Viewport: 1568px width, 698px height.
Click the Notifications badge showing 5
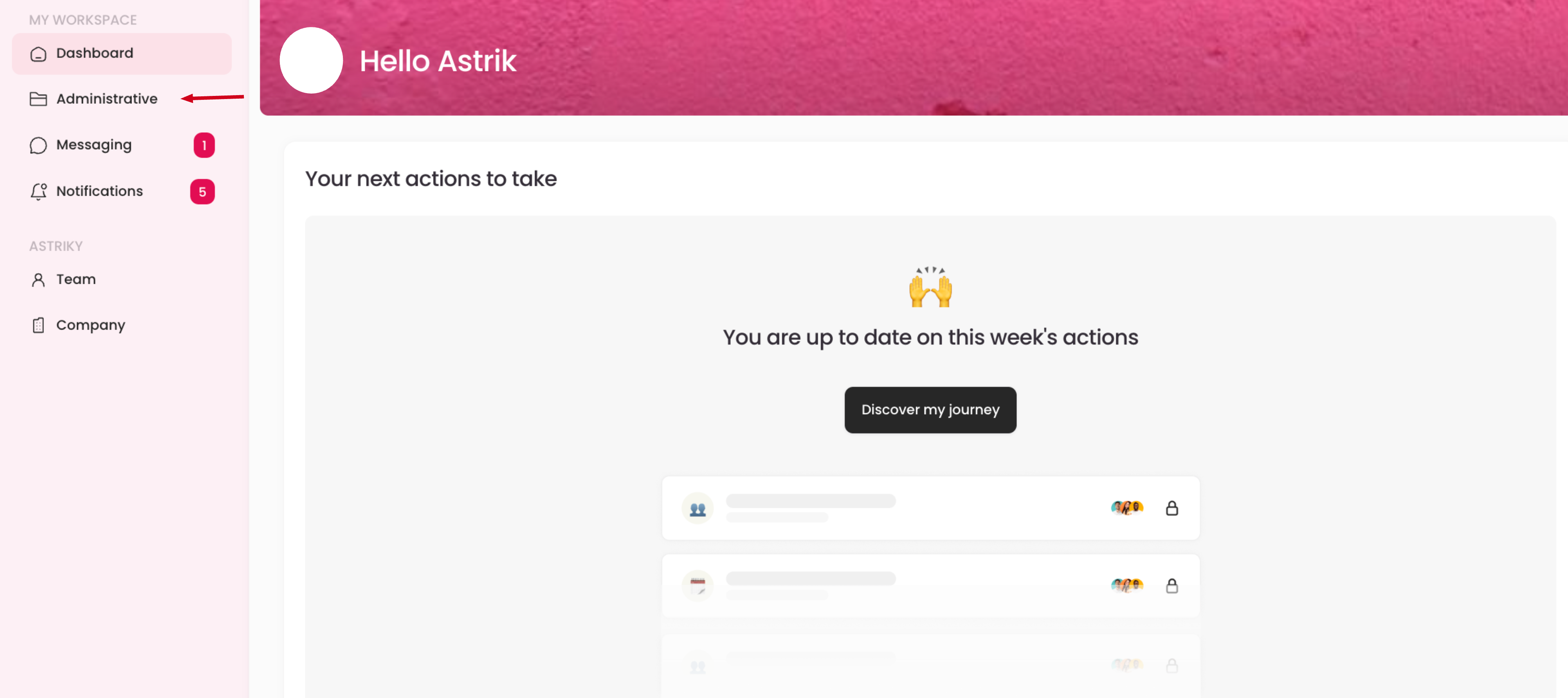pos(202,192)
